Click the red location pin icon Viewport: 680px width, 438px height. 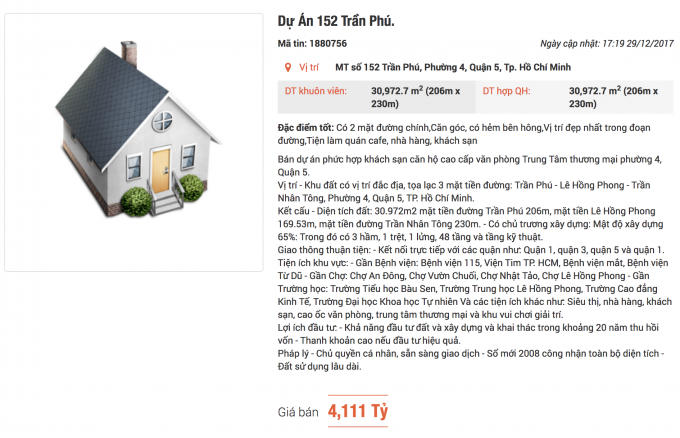(288, 67)
